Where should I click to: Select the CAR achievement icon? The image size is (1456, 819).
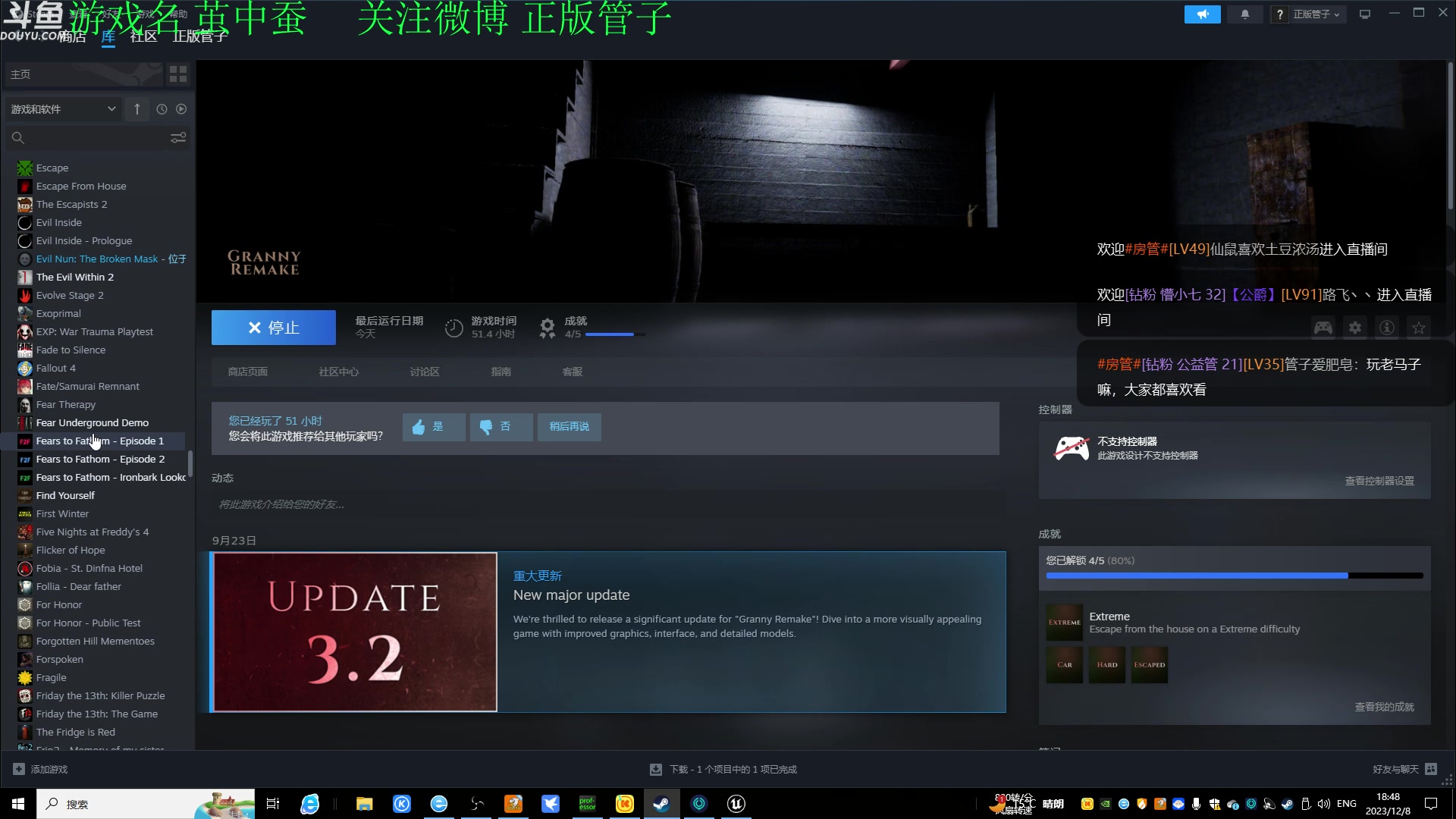click(x=1065, y=664)
